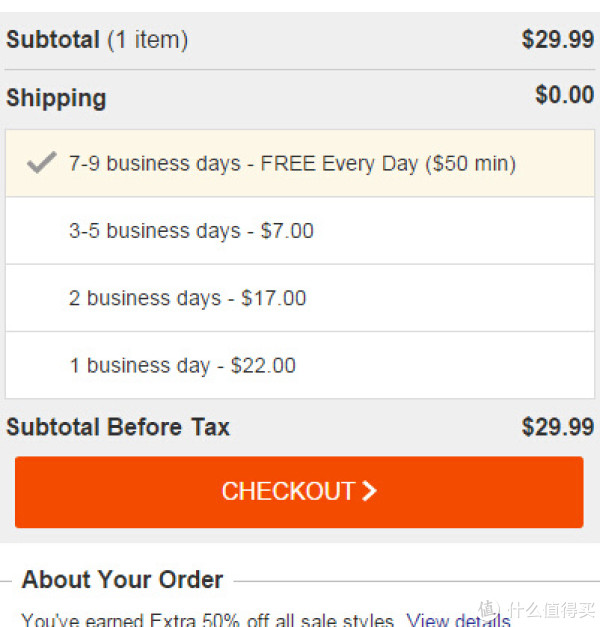Select 7-9 business days FREE shipping option

tap(300, 163)
